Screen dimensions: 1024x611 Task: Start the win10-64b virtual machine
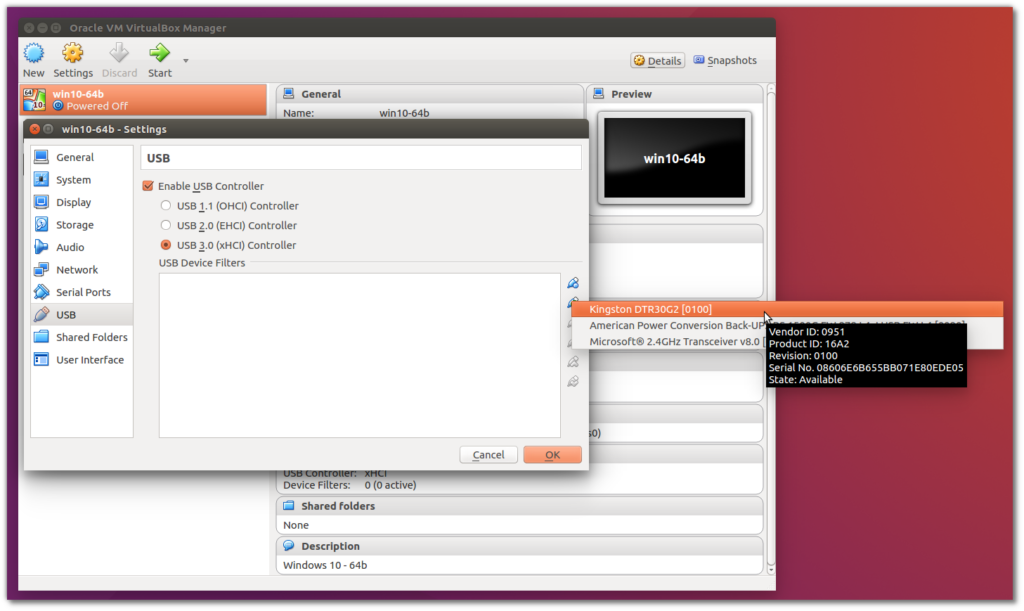[158, 59]
